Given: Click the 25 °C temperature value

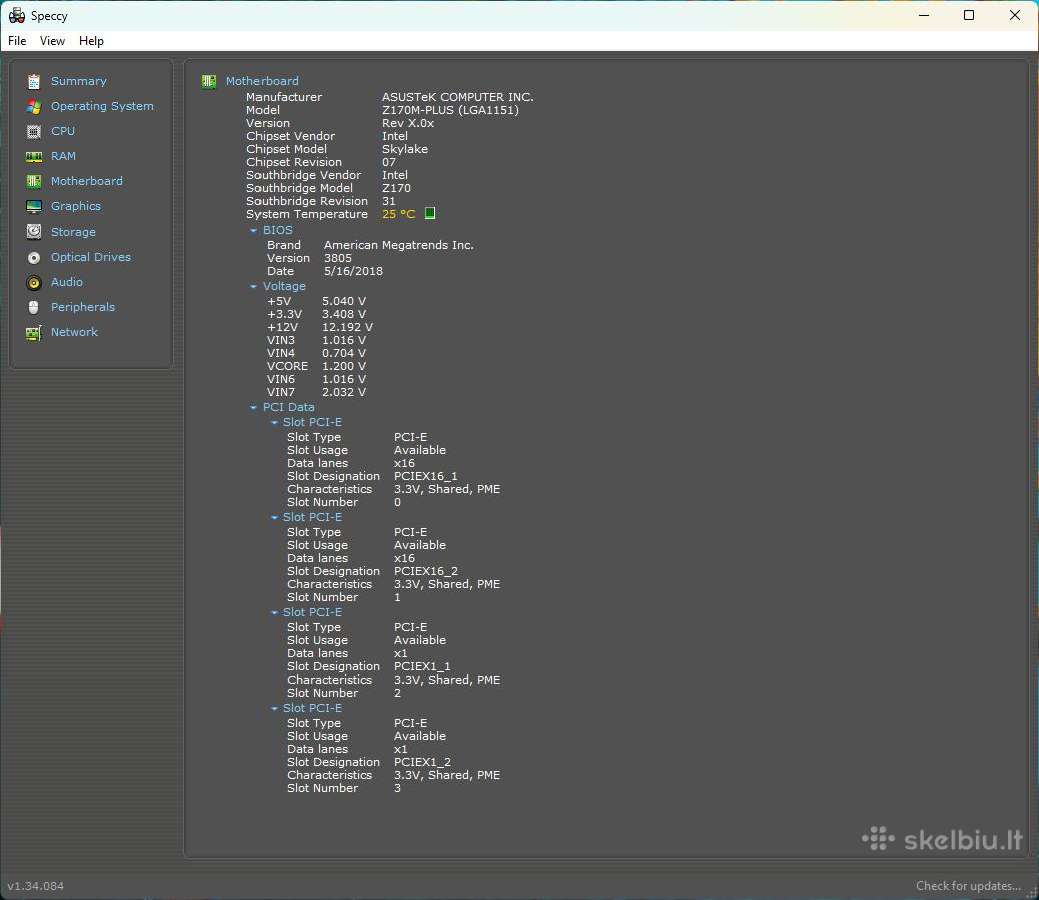Looking at the screenshot, I should (x=398, y=214).
